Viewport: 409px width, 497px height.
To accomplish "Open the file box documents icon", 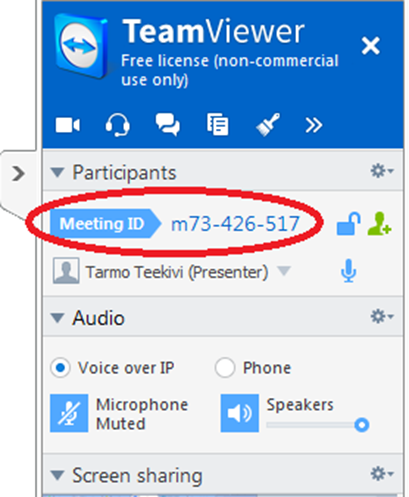I will (x=217, y=124).
